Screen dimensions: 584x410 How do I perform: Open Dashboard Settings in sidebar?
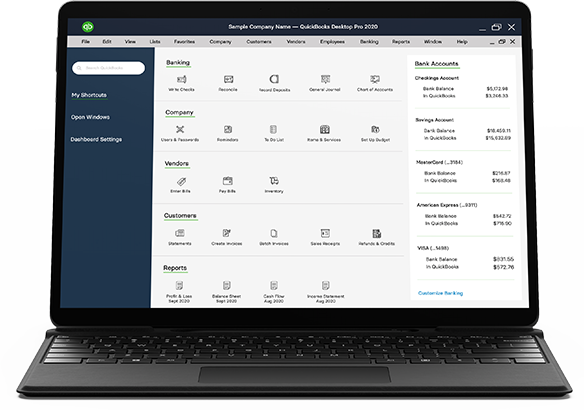(96, 139)
